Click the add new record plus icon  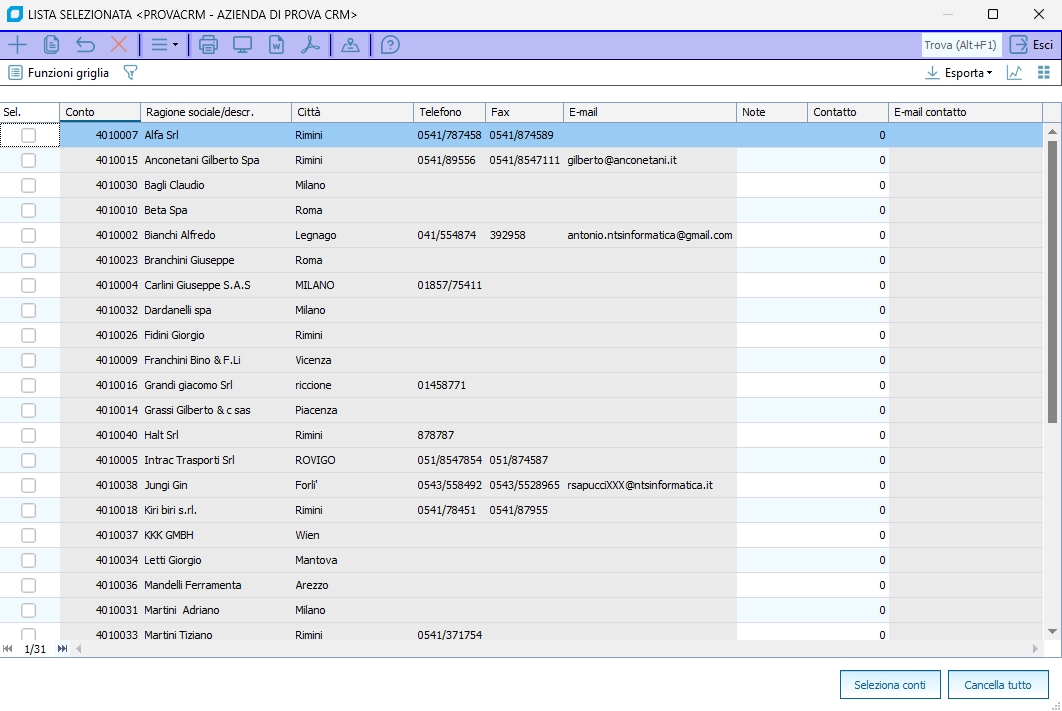[x=17, y=45]
